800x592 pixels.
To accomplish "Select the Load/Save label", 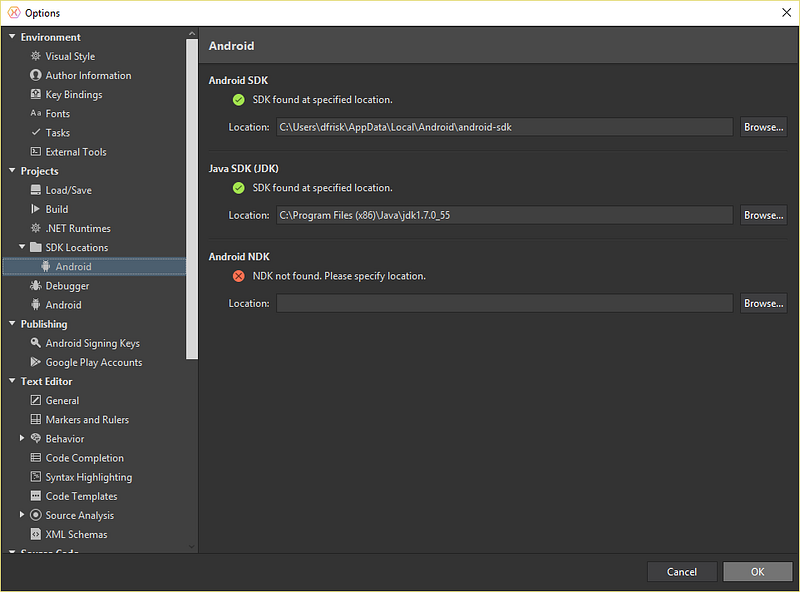I will point(69,190).
